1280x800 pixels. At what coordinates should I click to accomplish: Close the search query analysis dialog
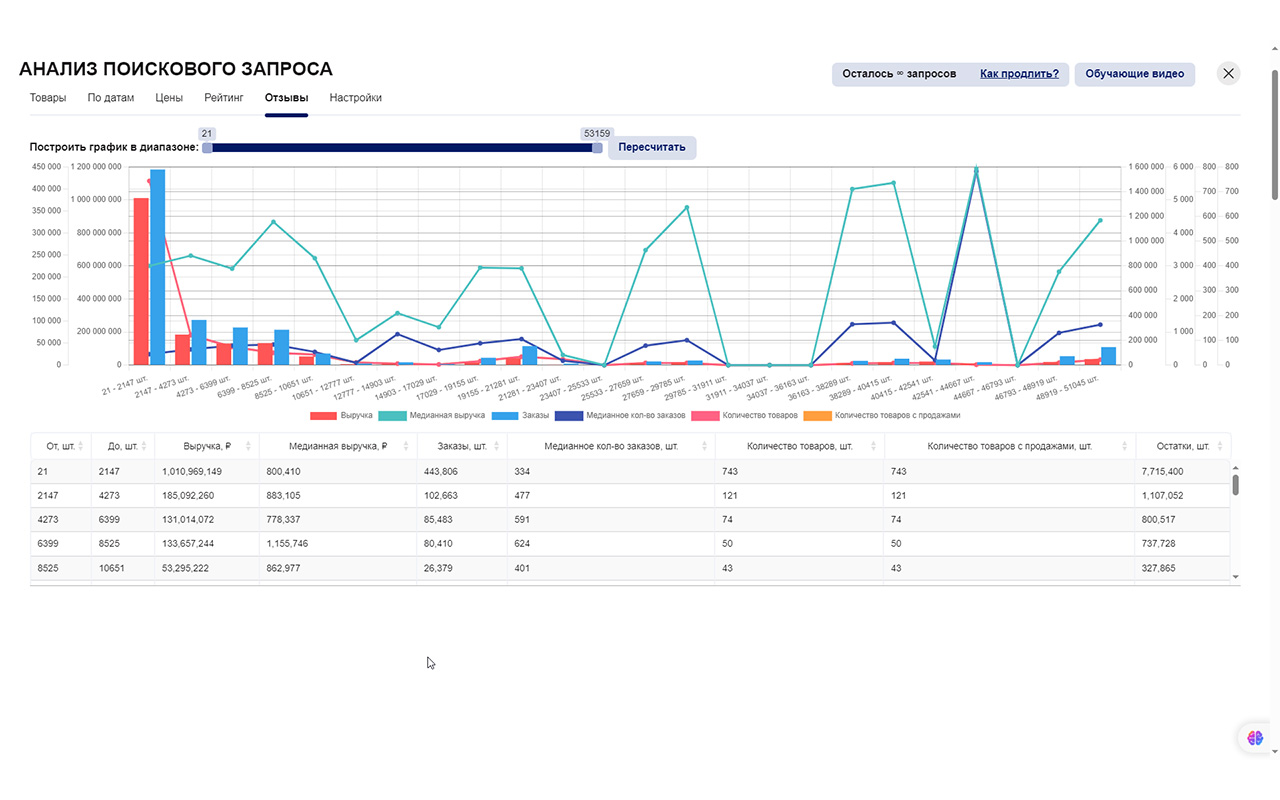[x=1229, y=73]
